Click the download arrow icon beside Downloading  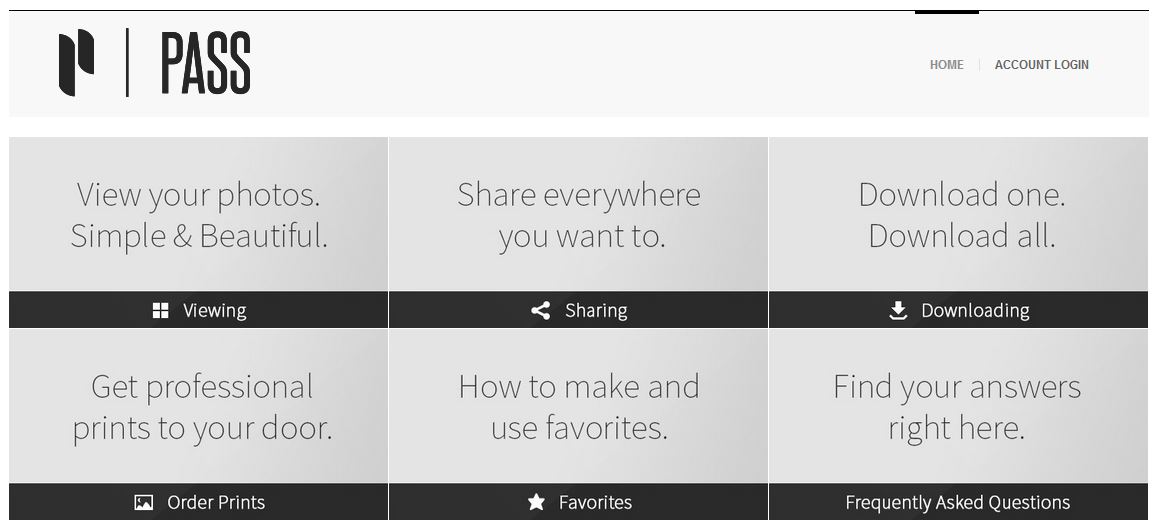tap(898, 311)
